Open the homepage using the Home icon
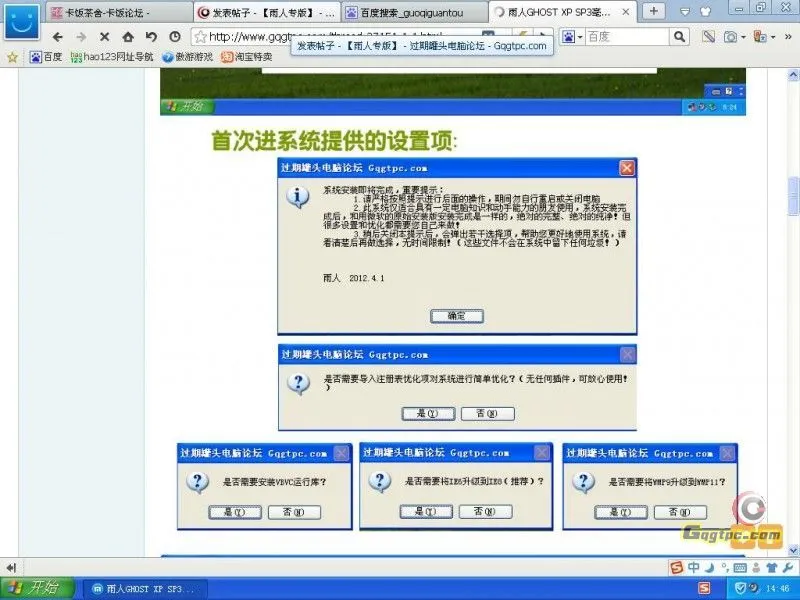 [x=127, y=39]
